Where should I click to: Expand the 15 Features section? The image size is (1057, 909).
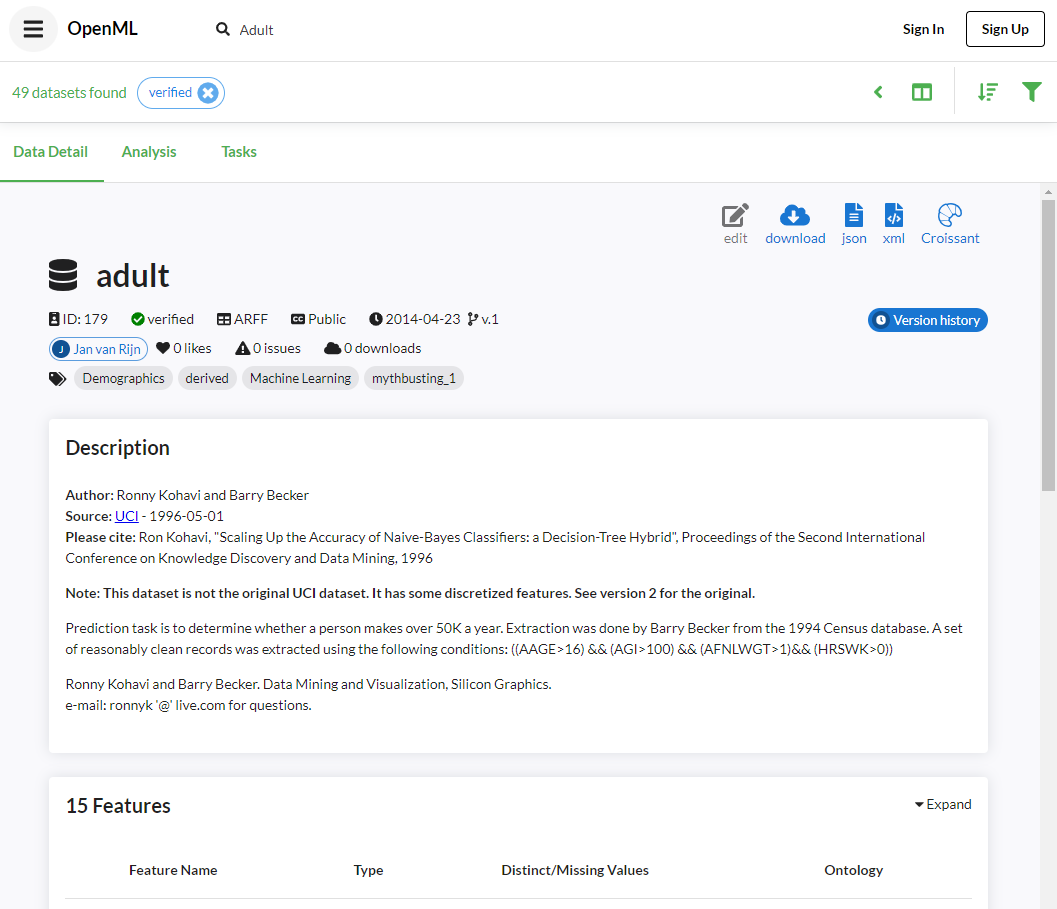(942, 804)
